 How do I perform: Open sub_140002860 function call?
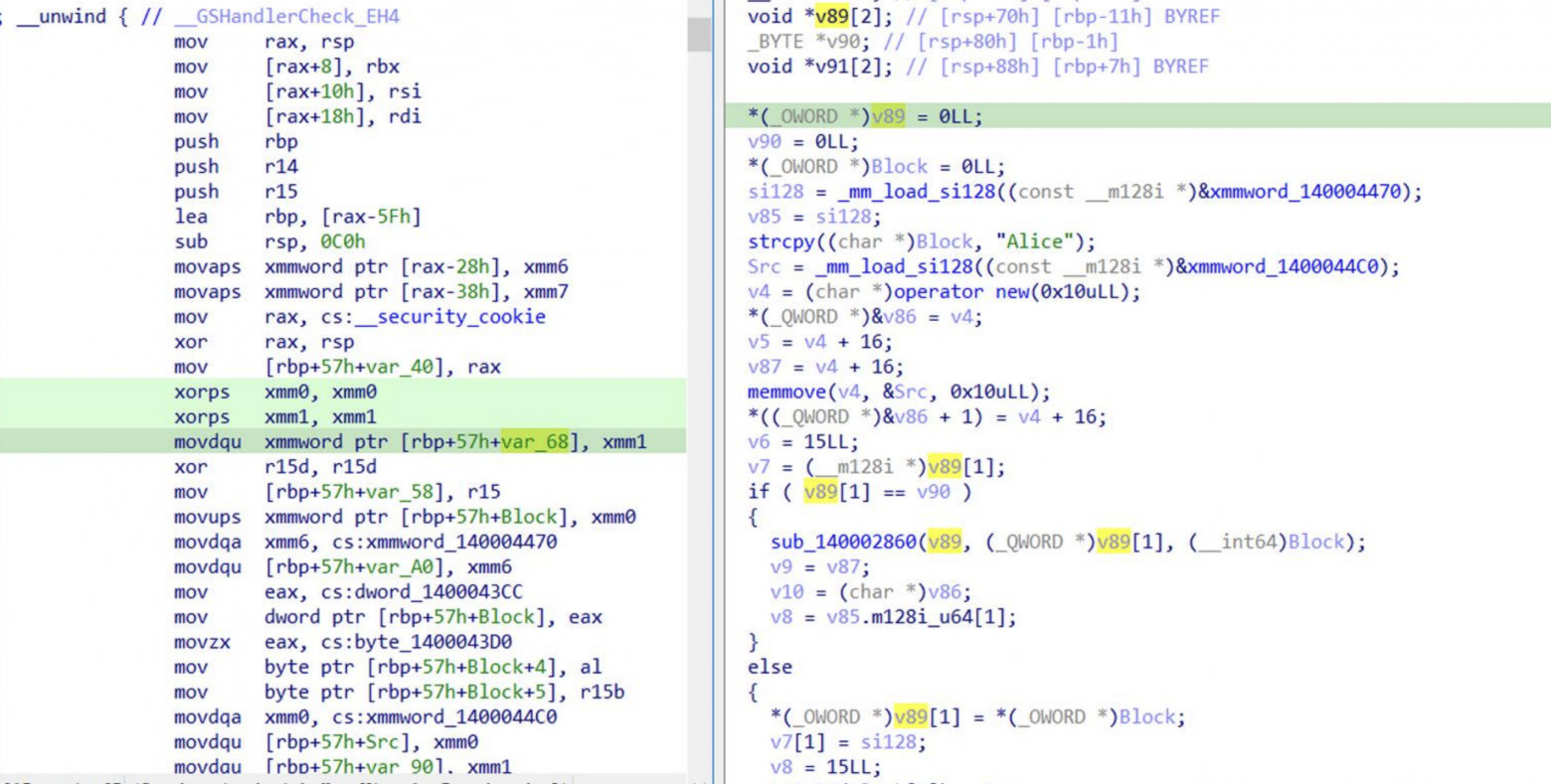click(x=843, y=542)
